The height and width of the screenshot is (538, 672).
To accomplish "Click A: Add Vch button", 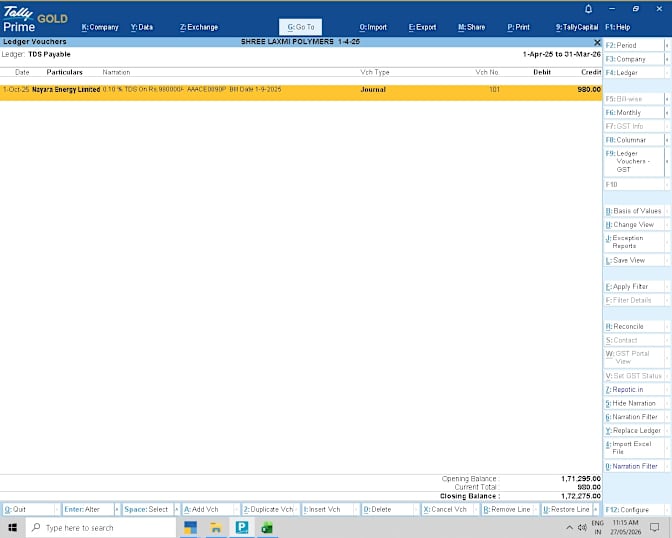I will (x=207, y=509).
